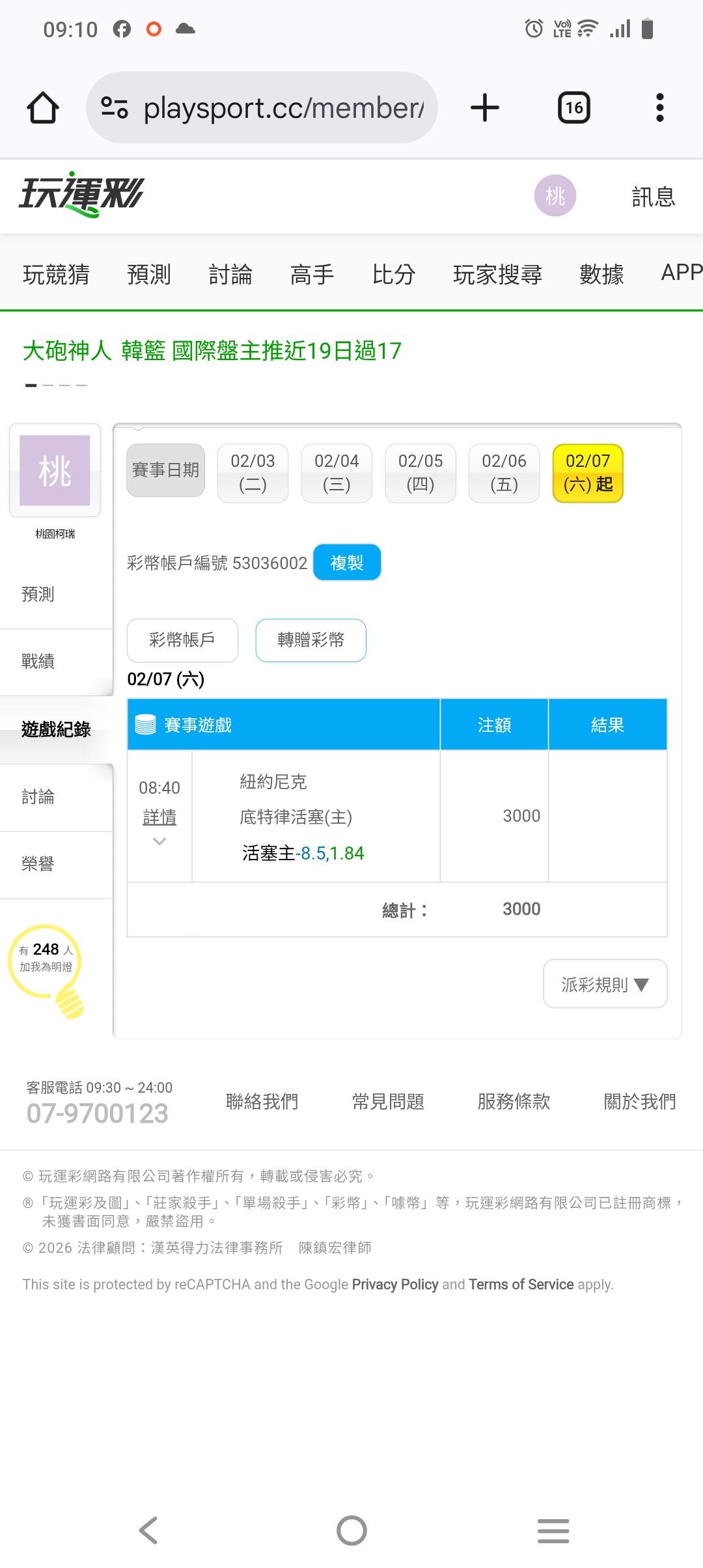This screenshot has height=1568, width=703.
Task: Select the 02/03 (二) date
Action: 253,473
